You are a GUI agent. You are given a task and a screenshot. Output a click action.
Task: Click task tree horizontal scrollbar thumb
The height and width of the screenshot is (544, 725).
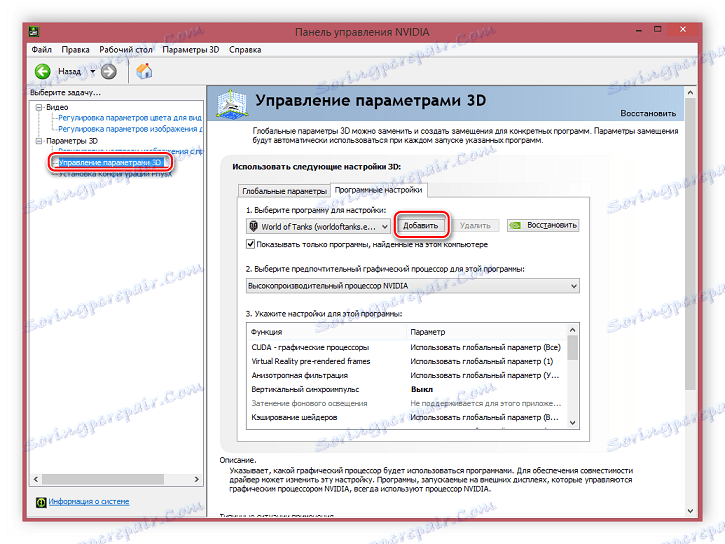click(x=103, y=479)
